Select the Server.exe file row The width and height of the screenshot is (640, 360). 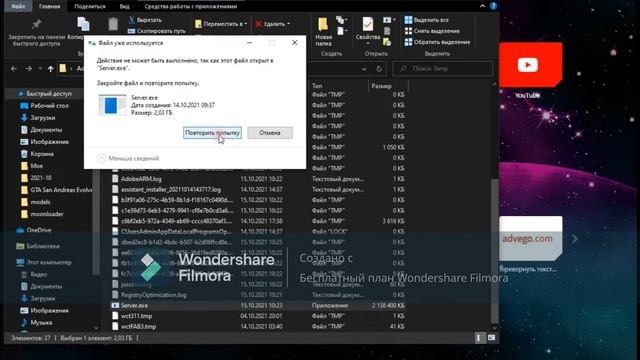click(x=258, y=305)
